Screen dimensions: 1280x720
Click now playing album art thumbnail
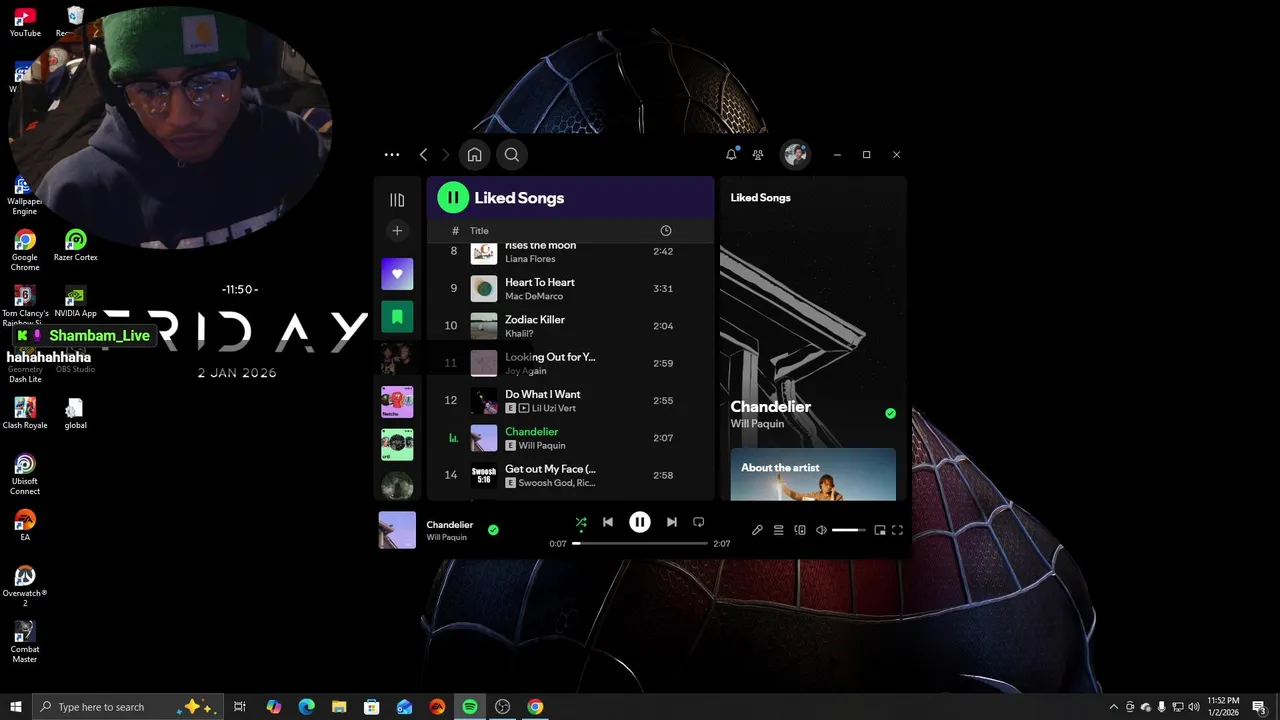(397, 530)
